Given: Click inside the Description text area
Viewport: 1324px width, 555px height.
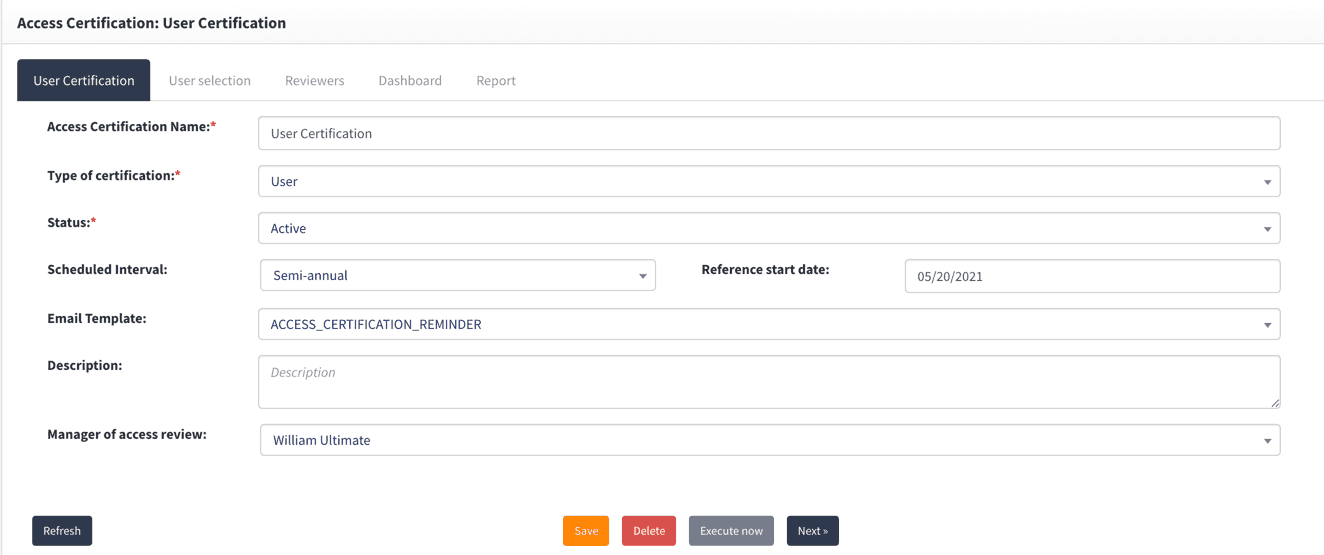Looking at the screenshot, I should [768, 381].
